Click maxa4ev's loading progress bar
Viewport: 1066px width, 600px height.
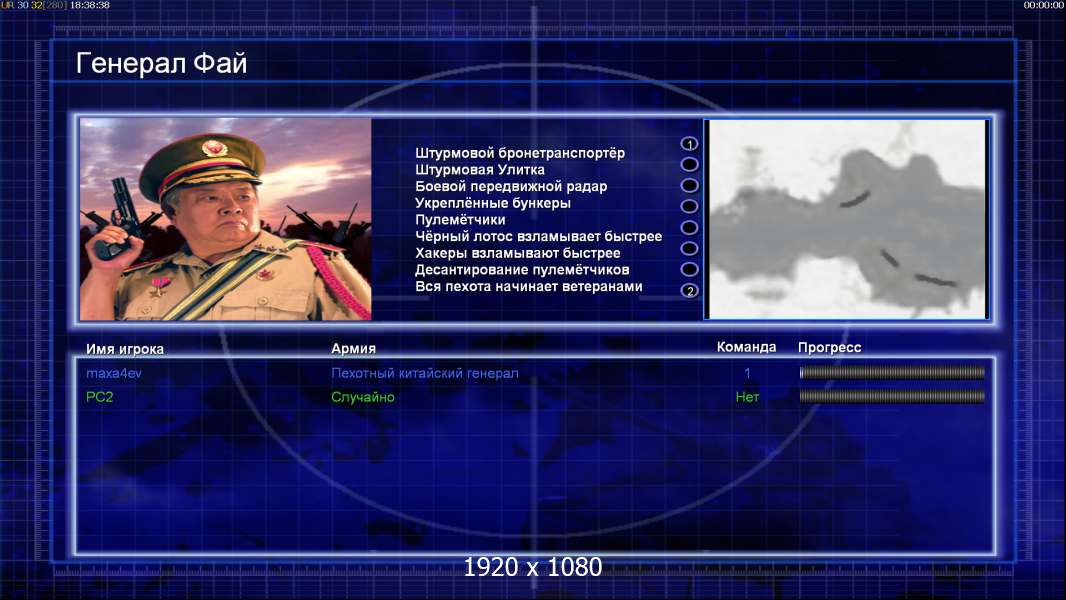point(892,372)
